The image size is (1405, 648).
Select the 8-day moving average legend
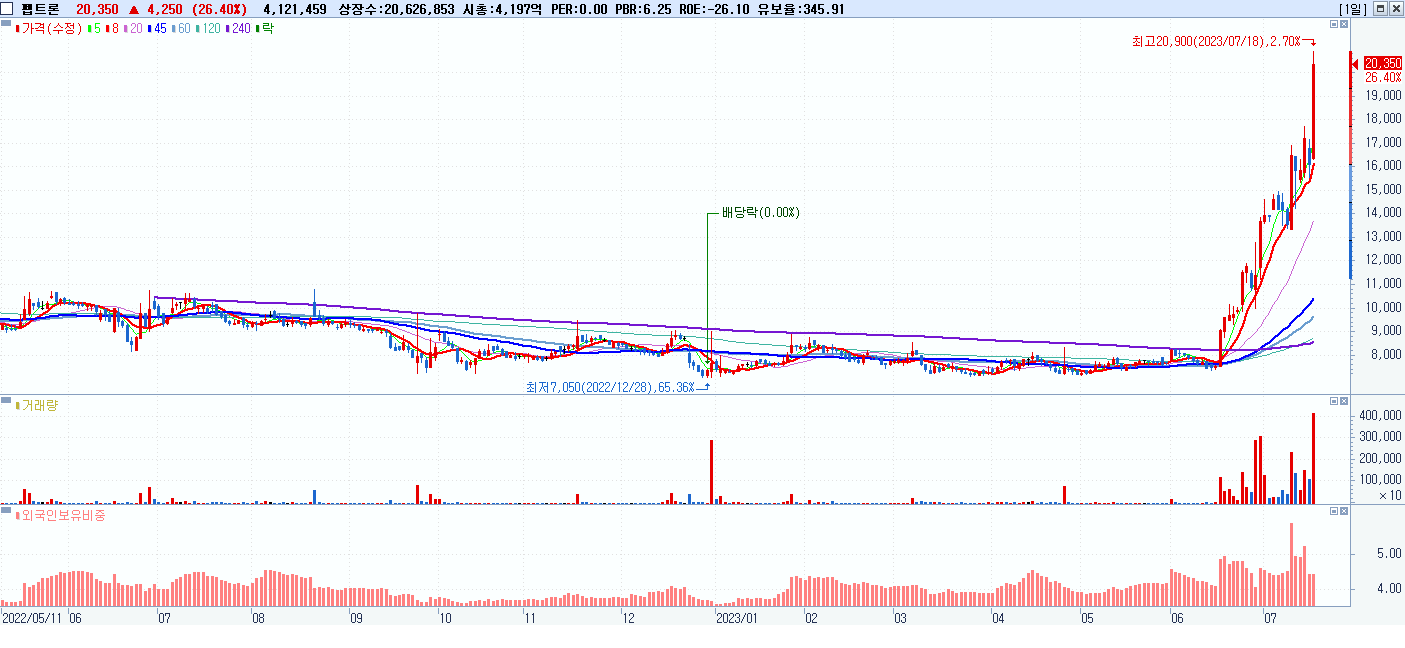click(113, 28)
